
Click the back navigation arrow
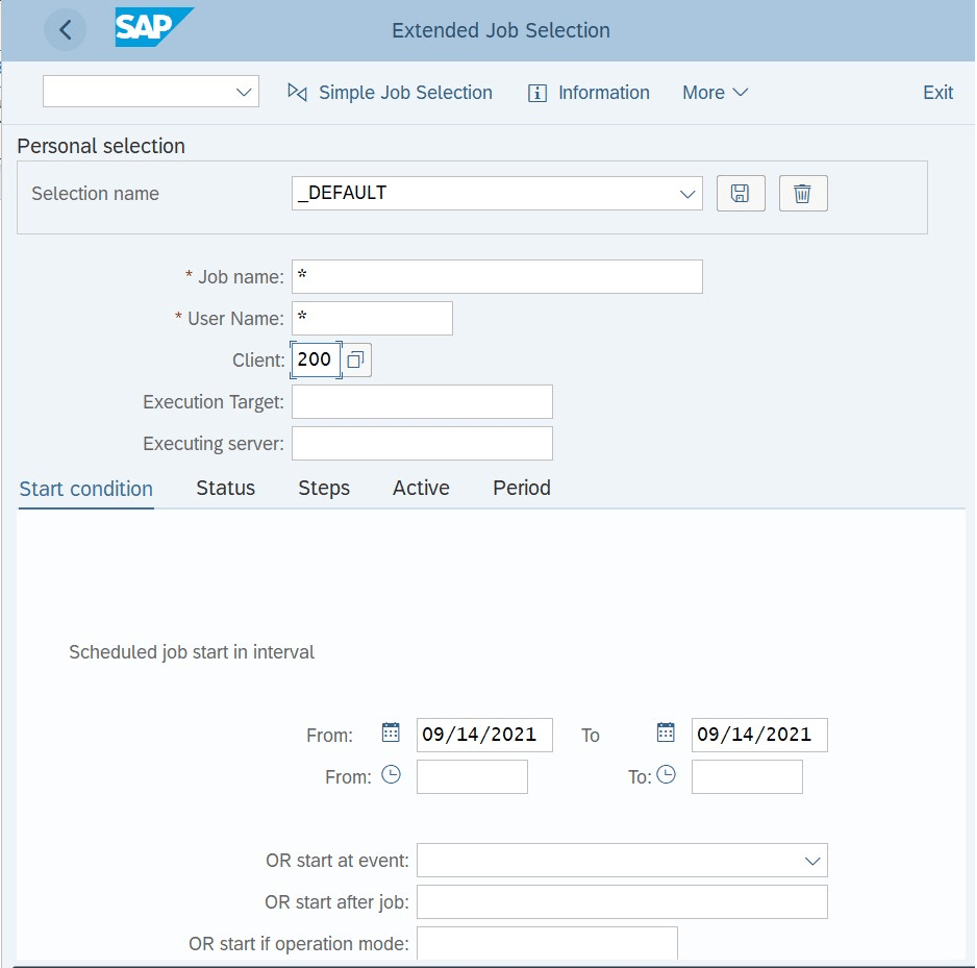pos(65,29)
